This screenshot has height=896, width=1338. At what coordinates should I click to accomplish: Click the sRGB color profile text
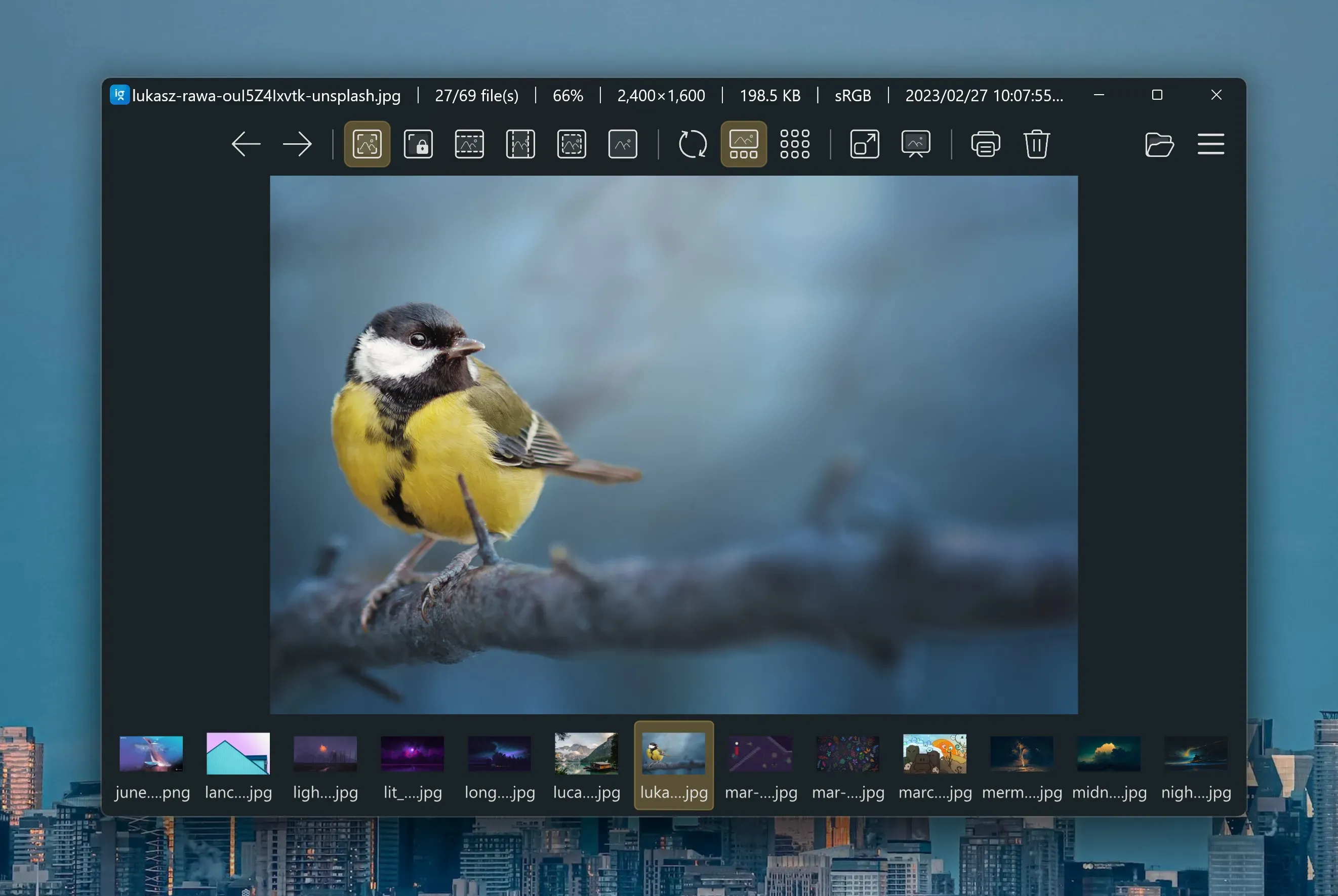click(x=853, y=96)
